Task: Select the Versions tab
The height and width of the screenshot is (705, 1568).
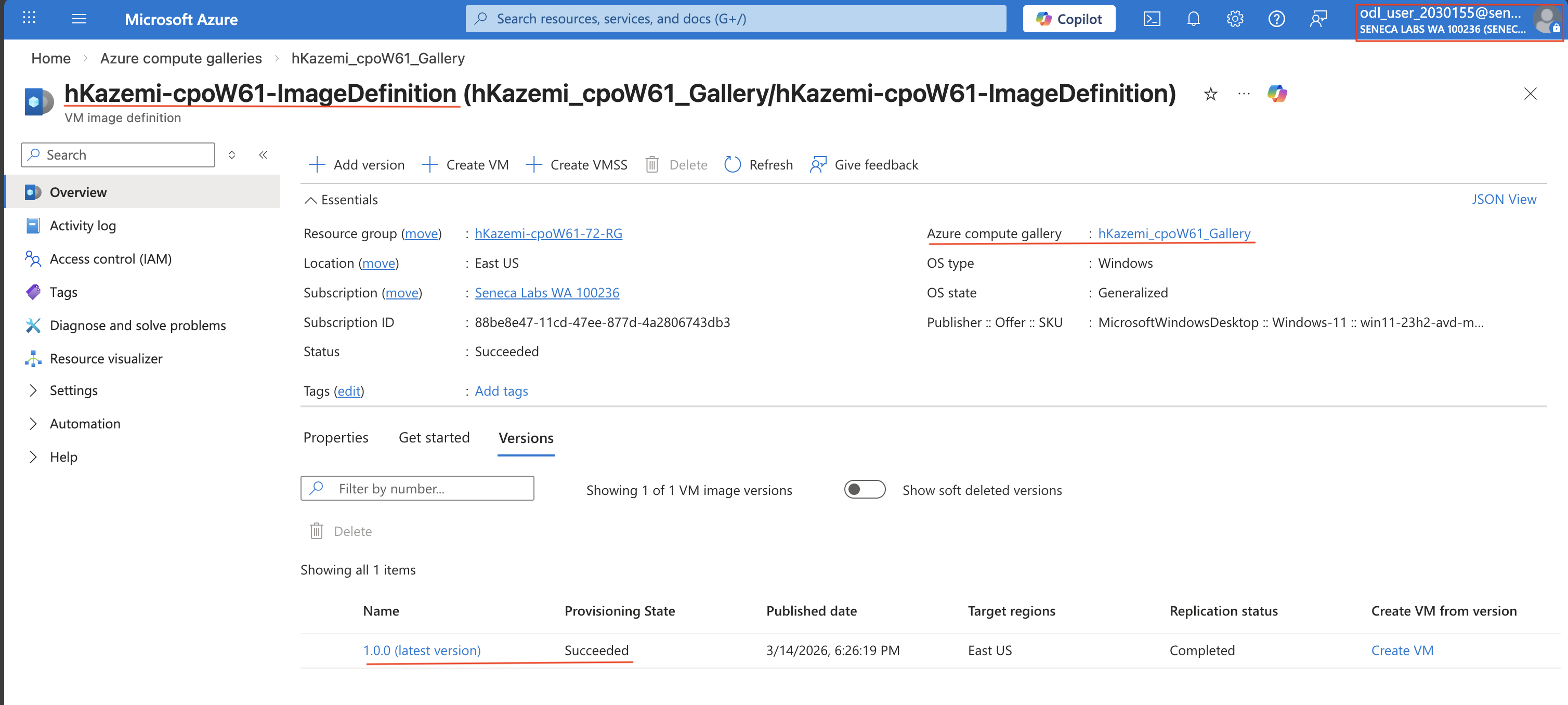Action: tap(526, 438)
